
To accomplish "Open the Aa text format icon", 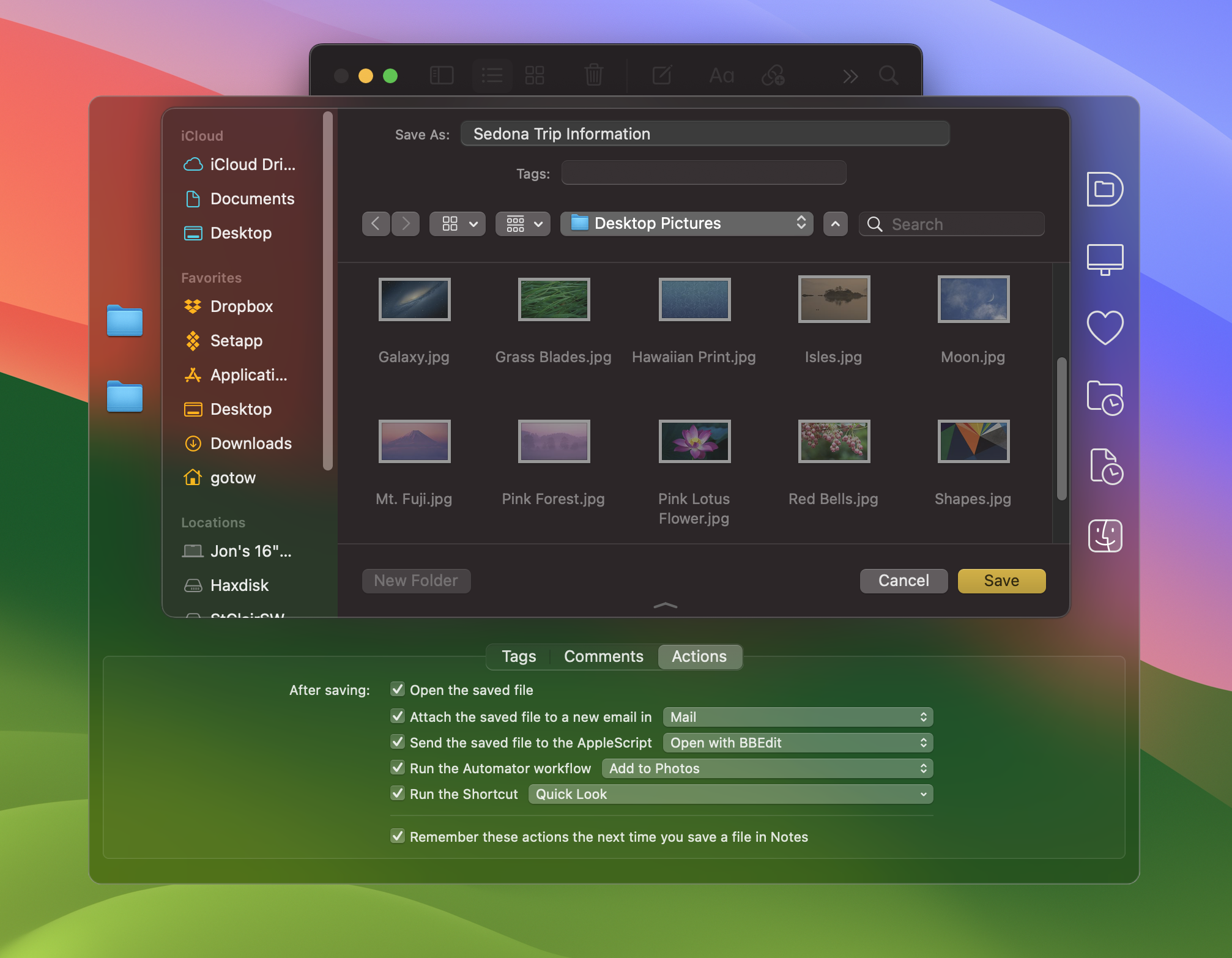I will point(722,76).
